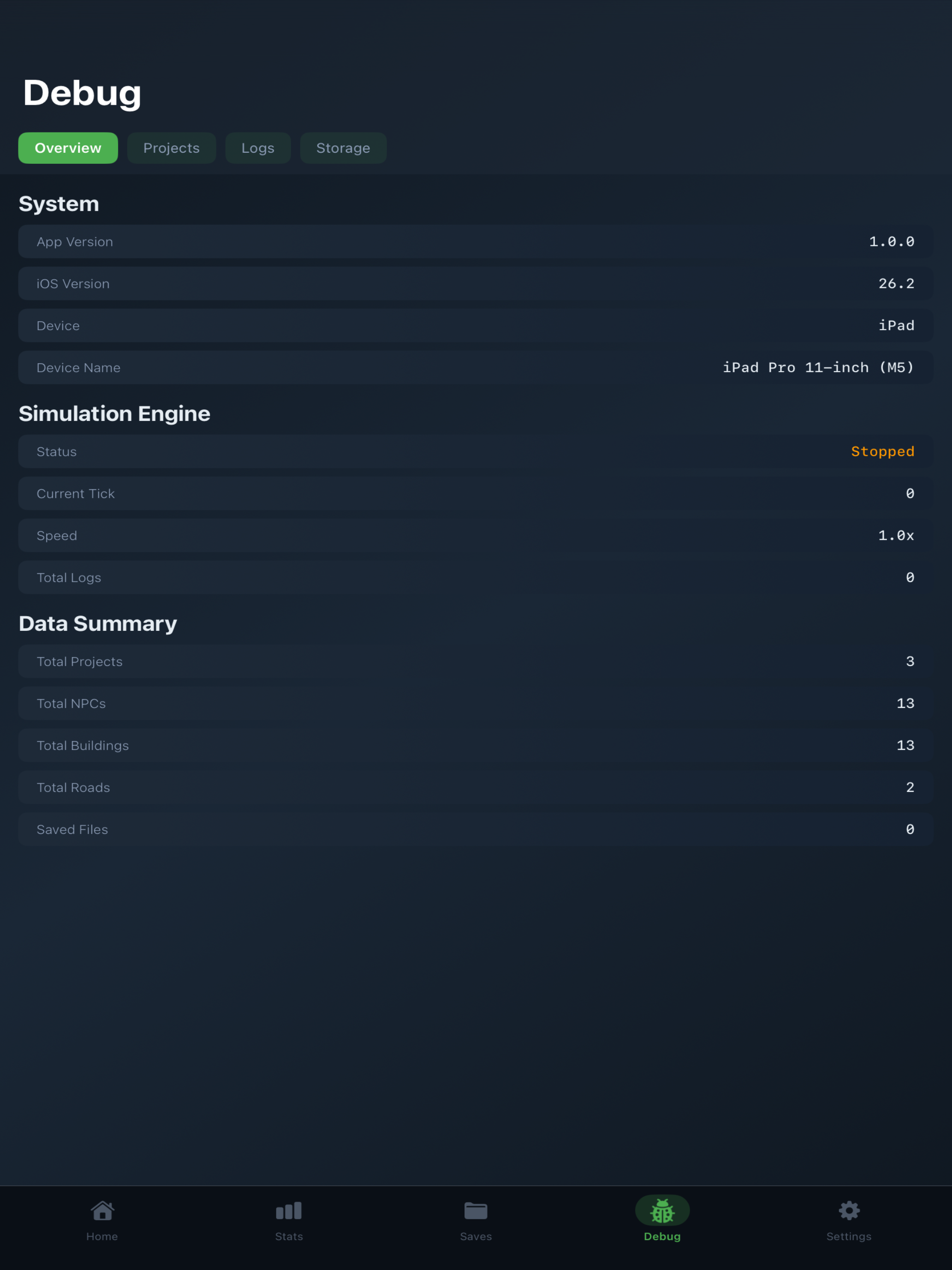The height and width of the screenshot is (1270, 952).
Task: Click the iPad device value
Action: (896, 325)
